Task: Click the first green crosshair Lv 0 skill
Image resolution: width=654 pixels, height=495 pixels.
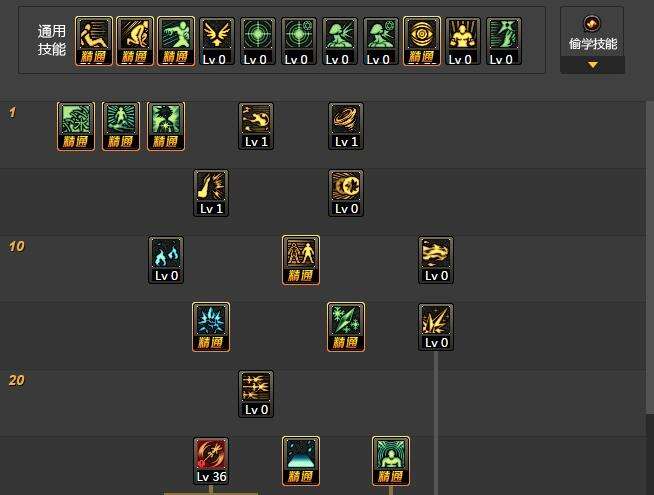Action: pos(258,41)
